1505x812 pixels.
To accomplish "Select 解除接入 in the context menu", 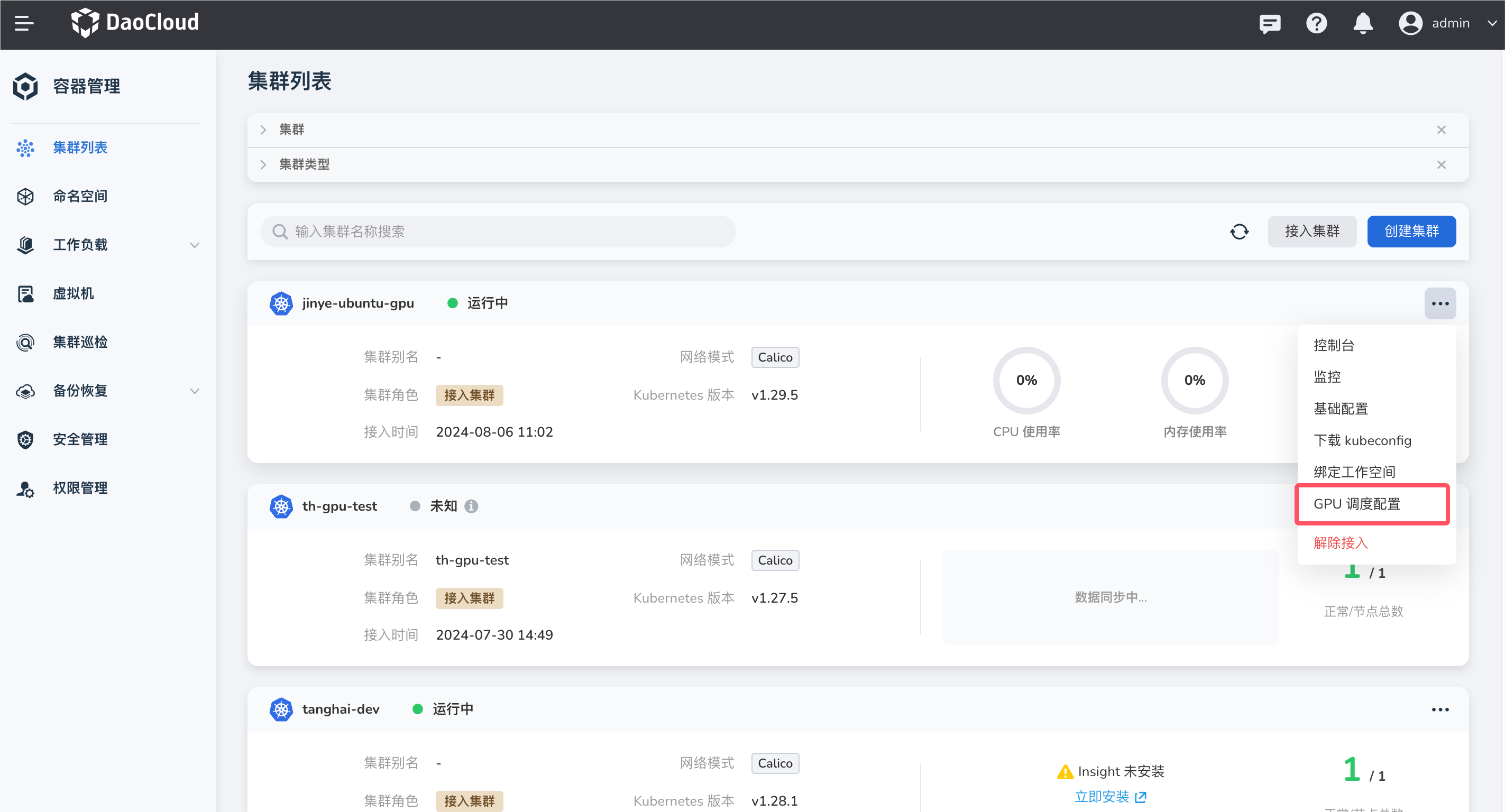I will click(1340, 543).
